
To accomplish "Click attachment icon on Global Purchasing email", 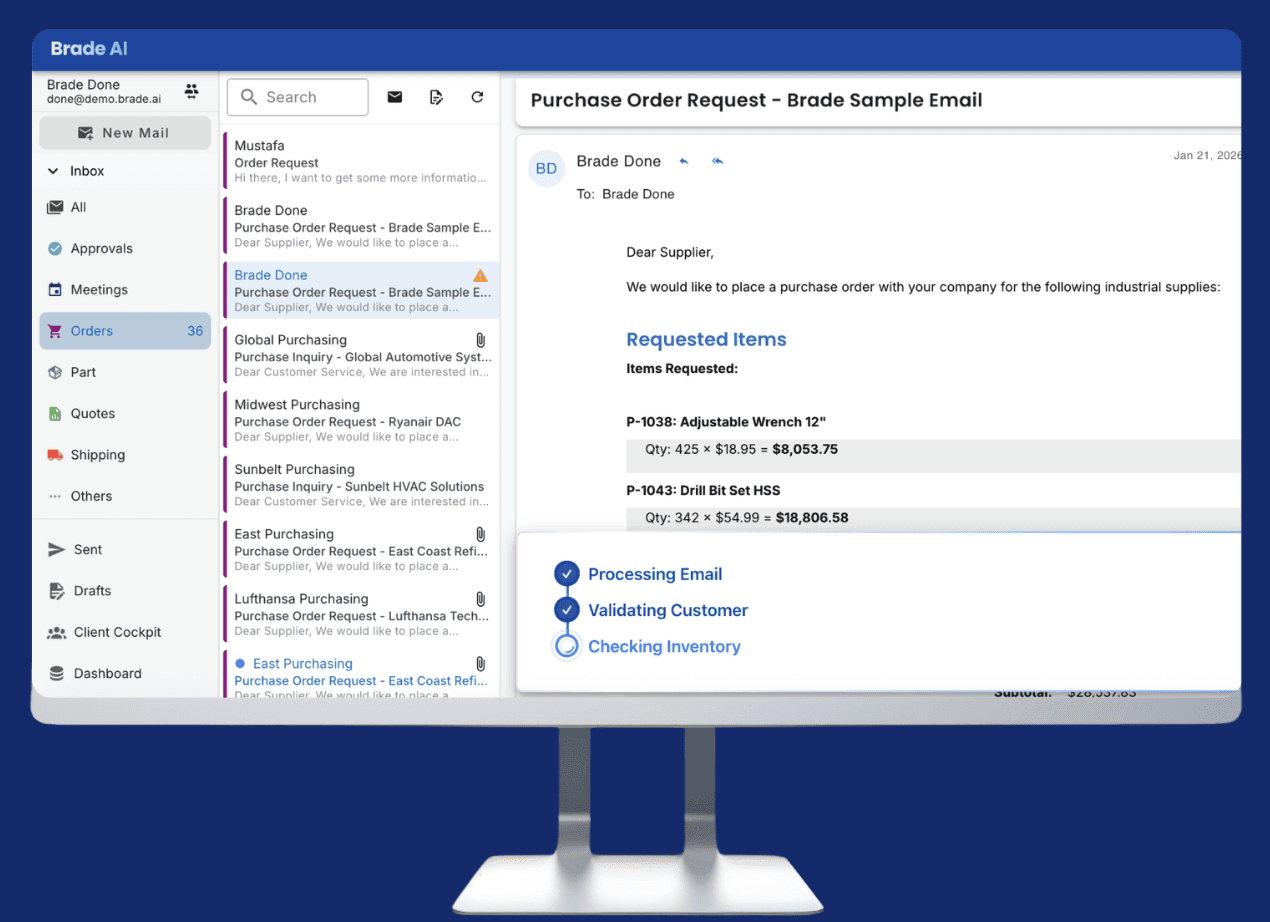I will [x=480, y=340].
